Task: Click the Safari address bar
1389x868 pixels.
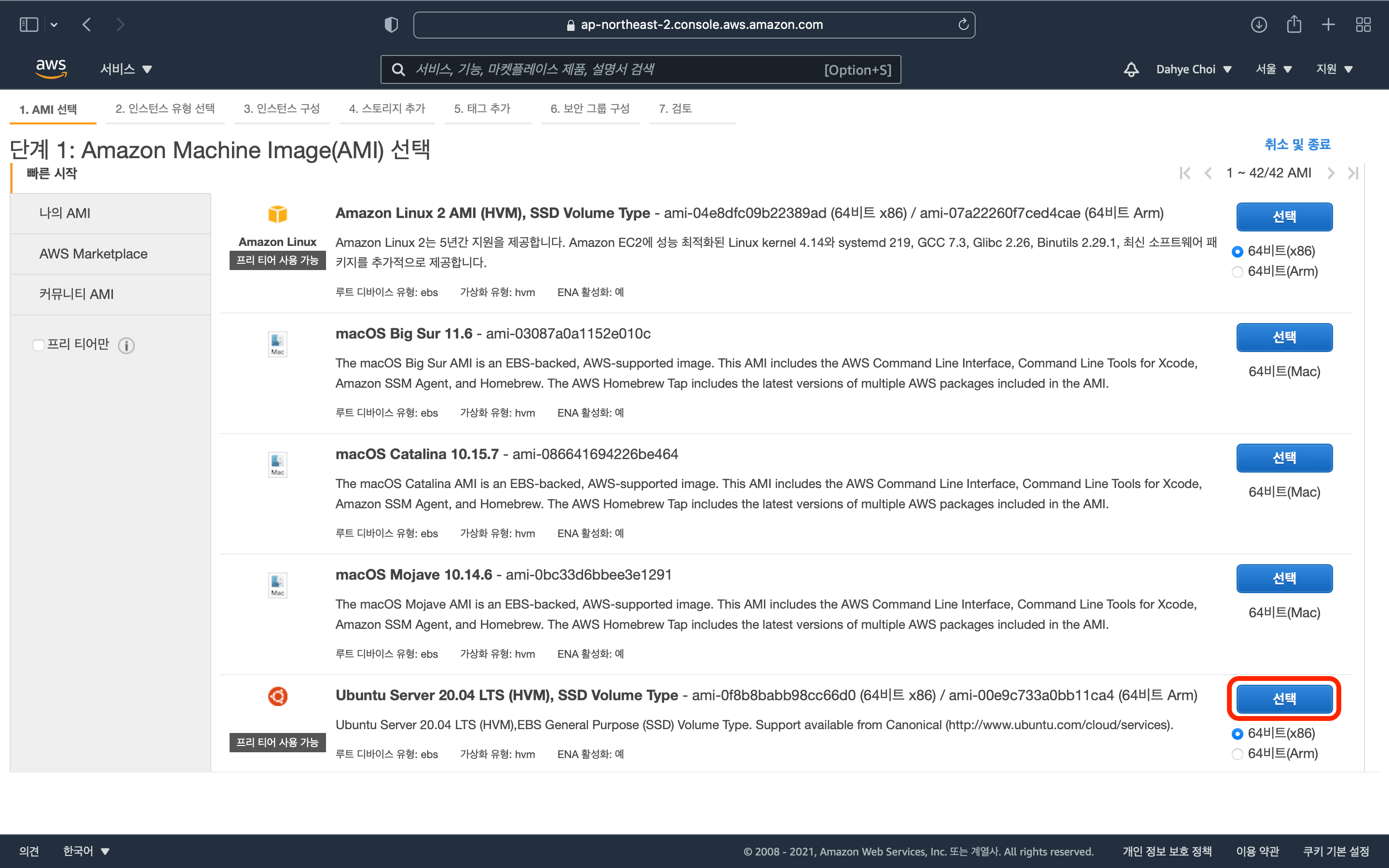Action: point(694,25)
